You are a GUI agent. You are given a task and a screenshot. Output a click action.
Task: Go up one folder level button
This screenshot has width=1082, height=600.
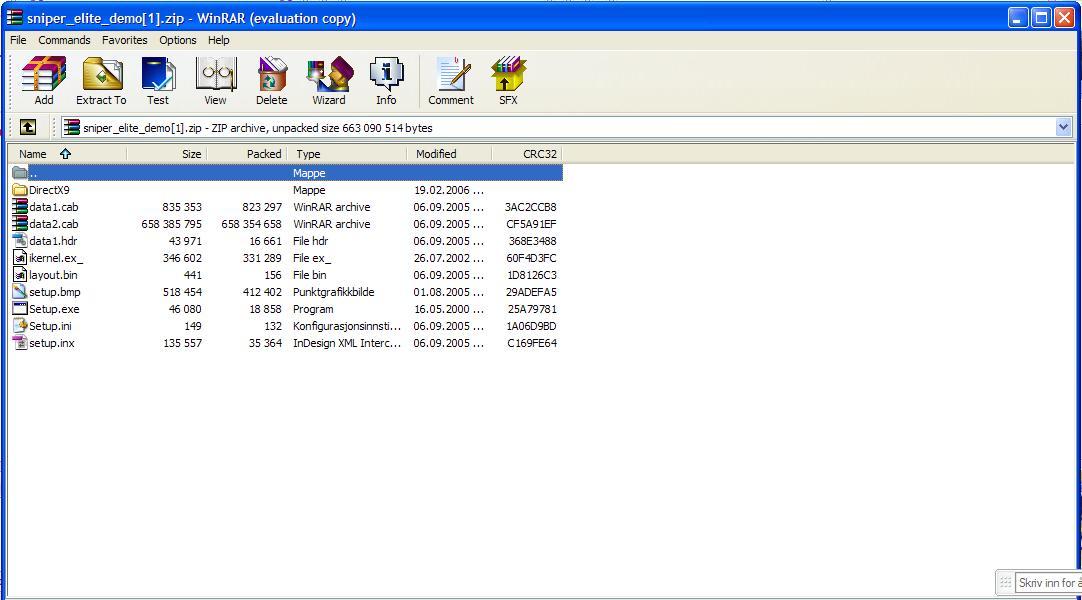point(28,127)
